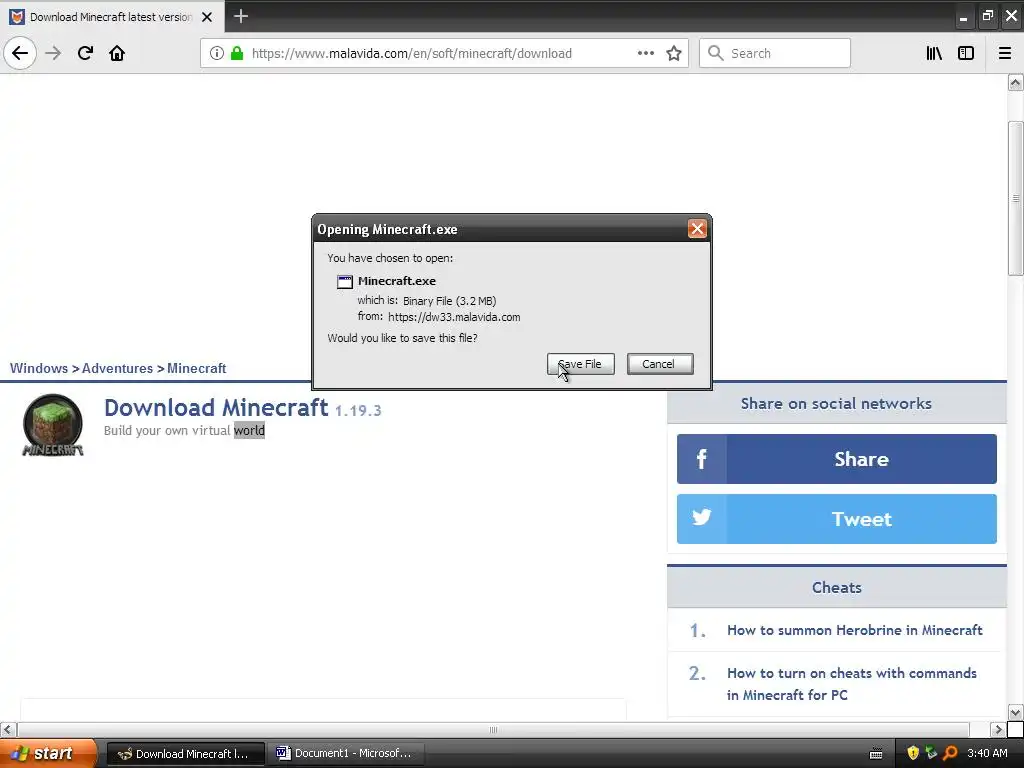Click the Minecraft grass block logo

coord(53,425)
